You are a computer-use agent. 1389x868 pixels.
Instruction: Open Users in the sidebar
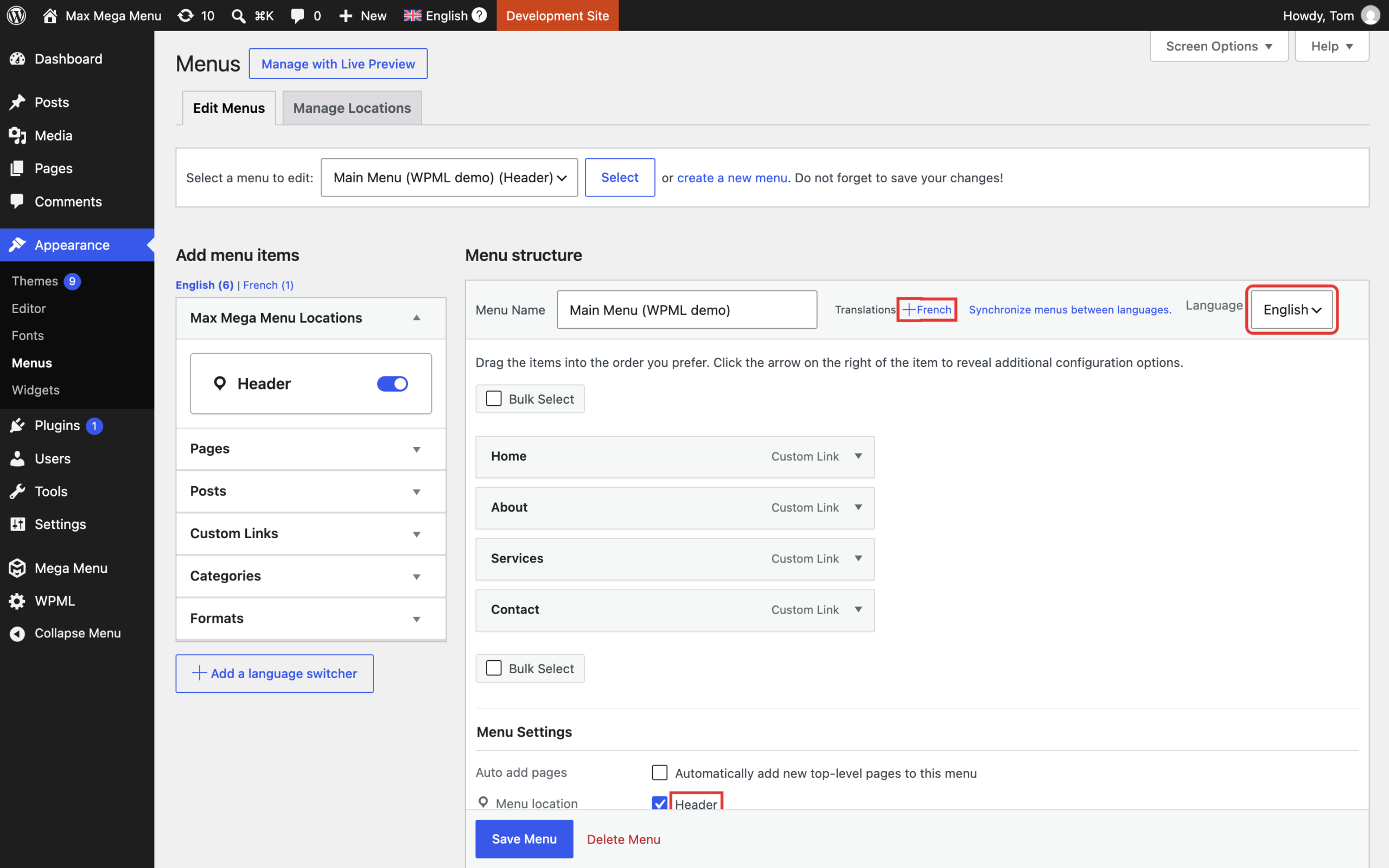77,459
